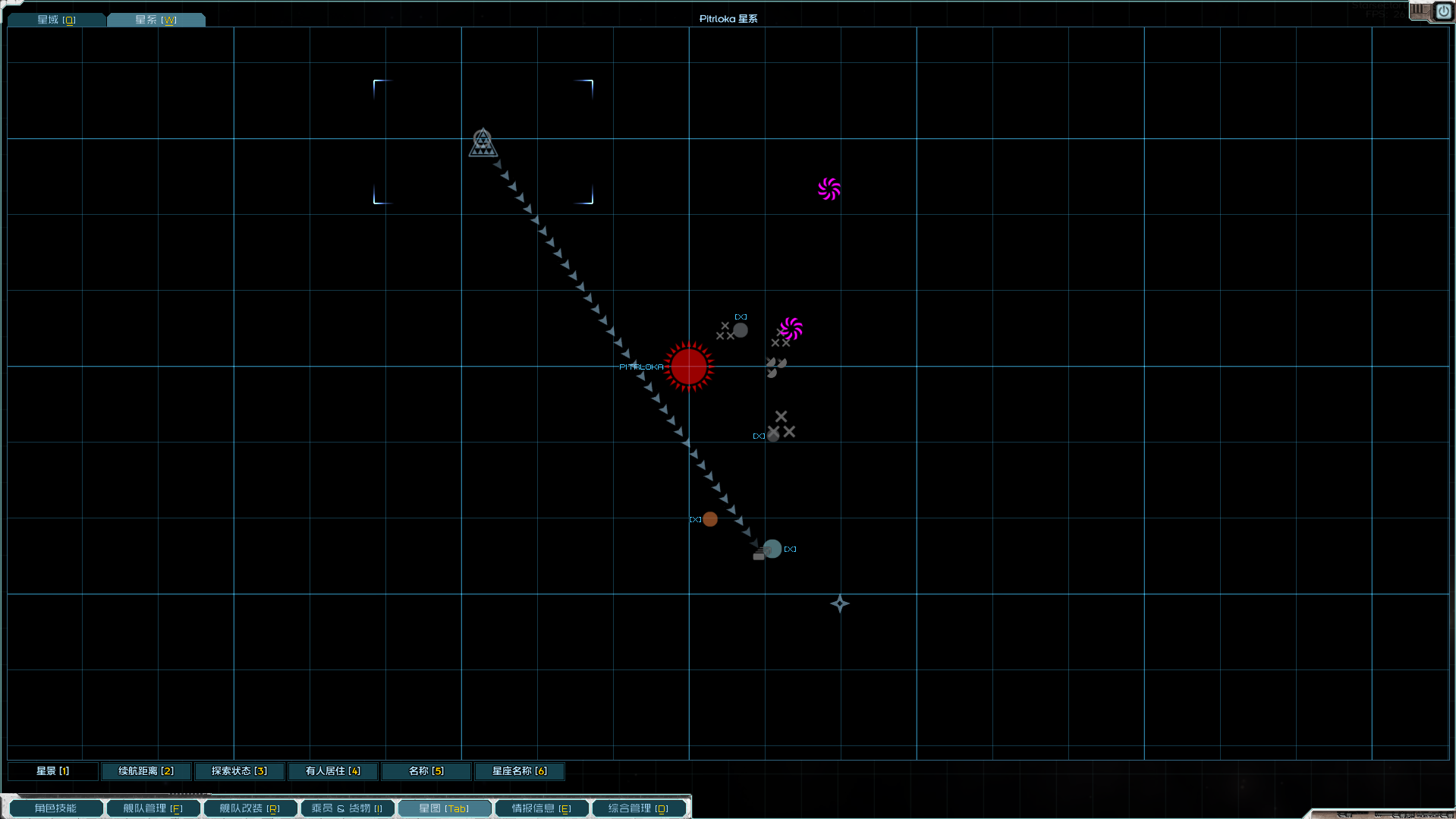Toggle the 续航距离 [2] range overlay
Image resolution: width=1456 pixels, height=819 pixels.
click(146, 771)
